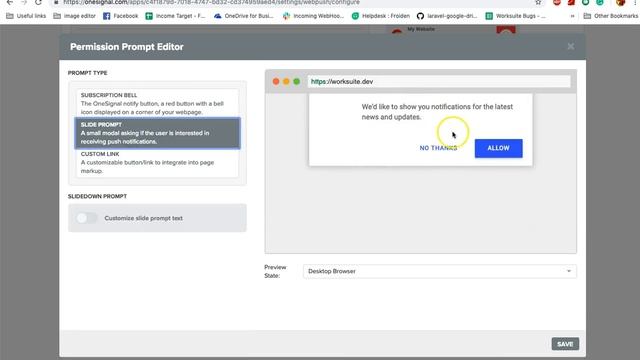640x360 pixels.
Task: Toggle Customize slide prompt text switch
Action: [x=87, y=218]
